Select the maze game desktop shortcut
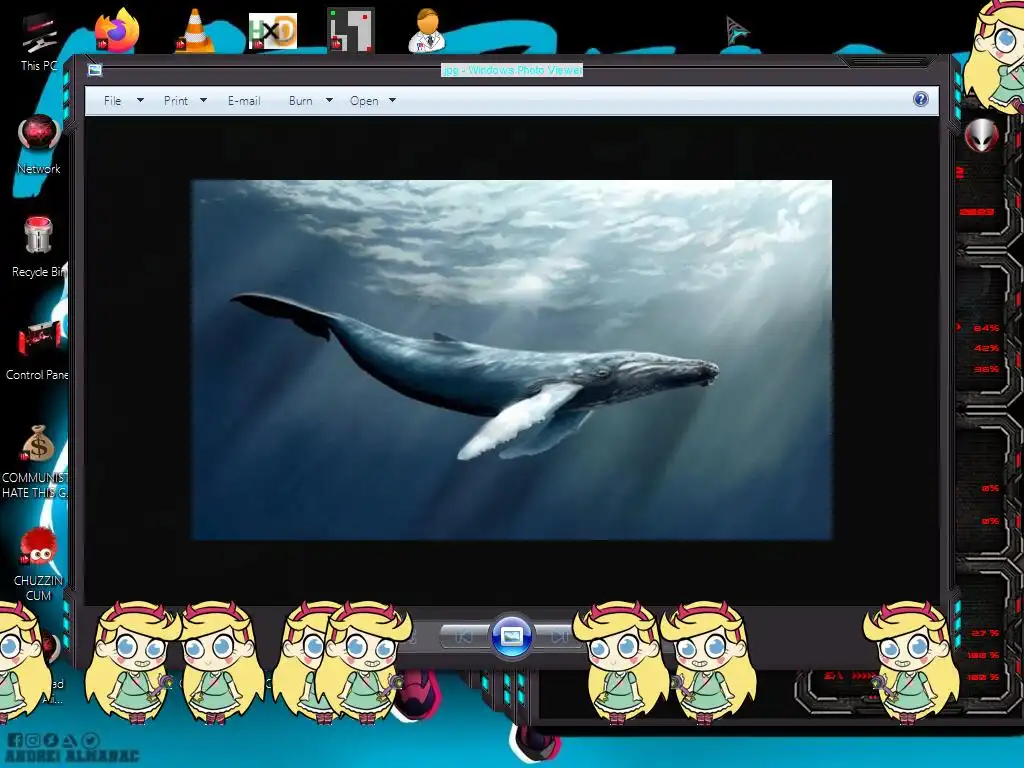Viewport: 1024px width, 768px height. pyautogui.click(x=351, y=30)
